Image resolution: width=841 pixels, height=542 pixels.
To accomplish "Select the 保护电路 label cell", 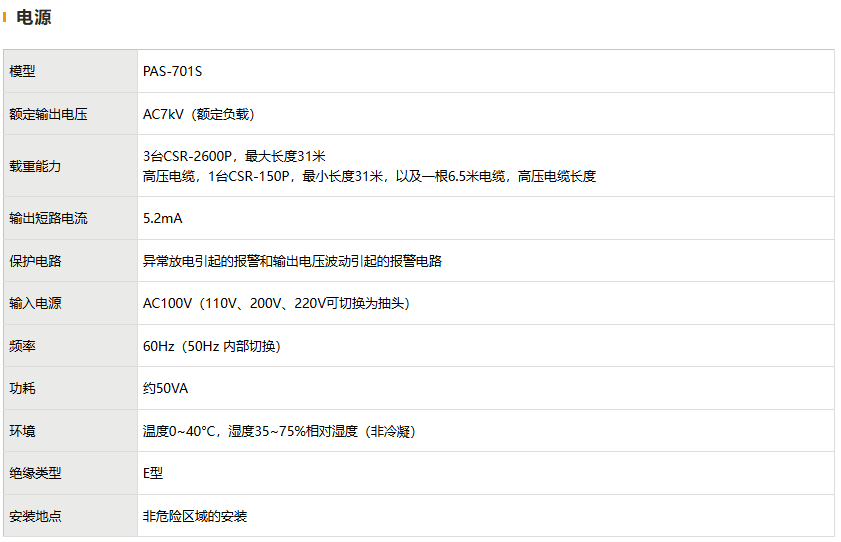I will pos(71,261).
